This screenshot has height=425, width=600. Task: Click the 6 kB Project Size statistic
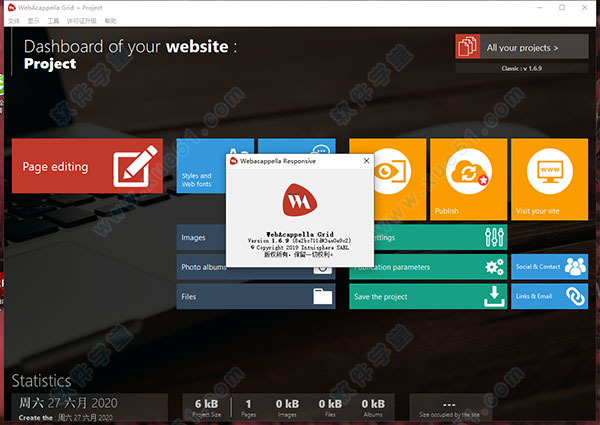[207, 408]
